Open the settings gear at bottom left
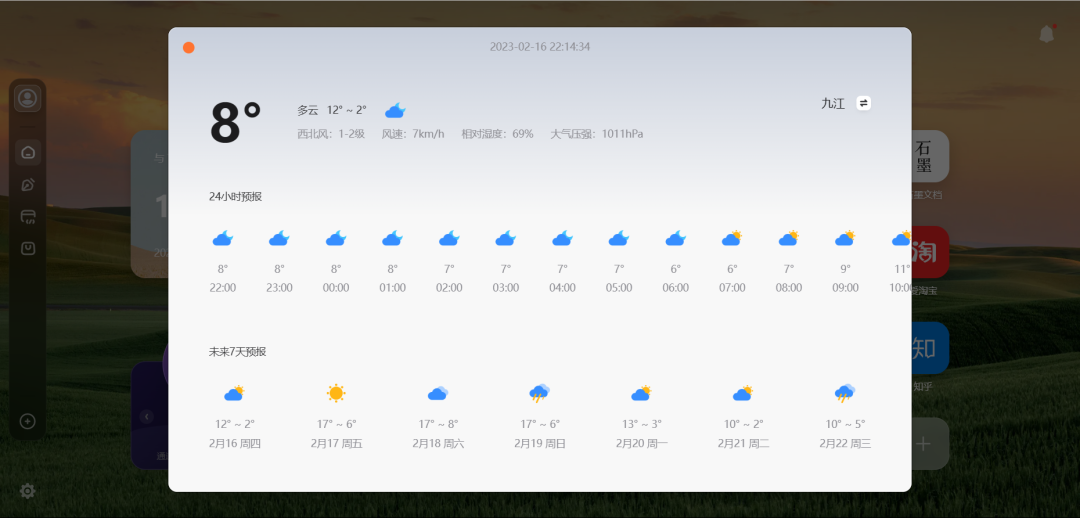This screenshot has width=1080, height=518. (28, 491)
